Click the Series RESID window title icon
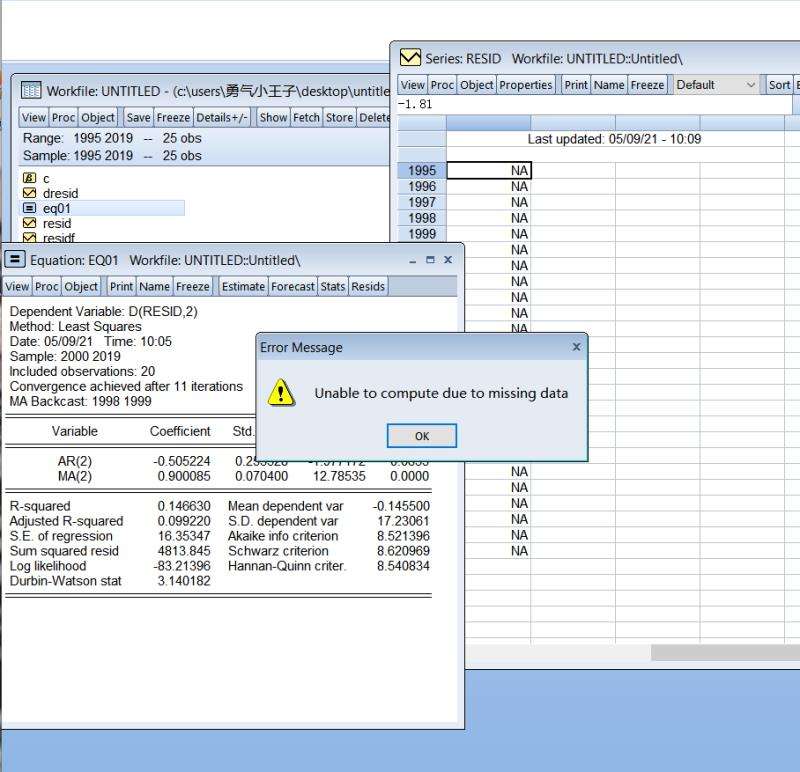This screenshot has width=800, height=772. [x=410, y=58]
